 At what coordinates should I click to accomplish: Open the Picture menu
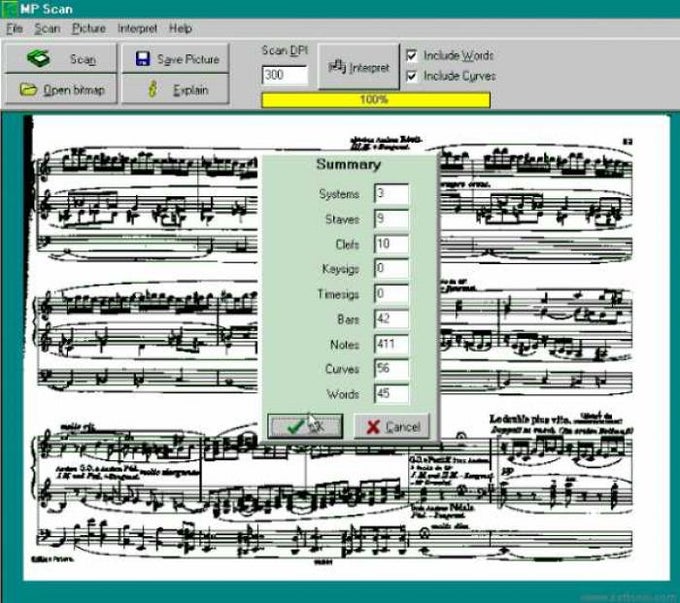click(89, 29)
